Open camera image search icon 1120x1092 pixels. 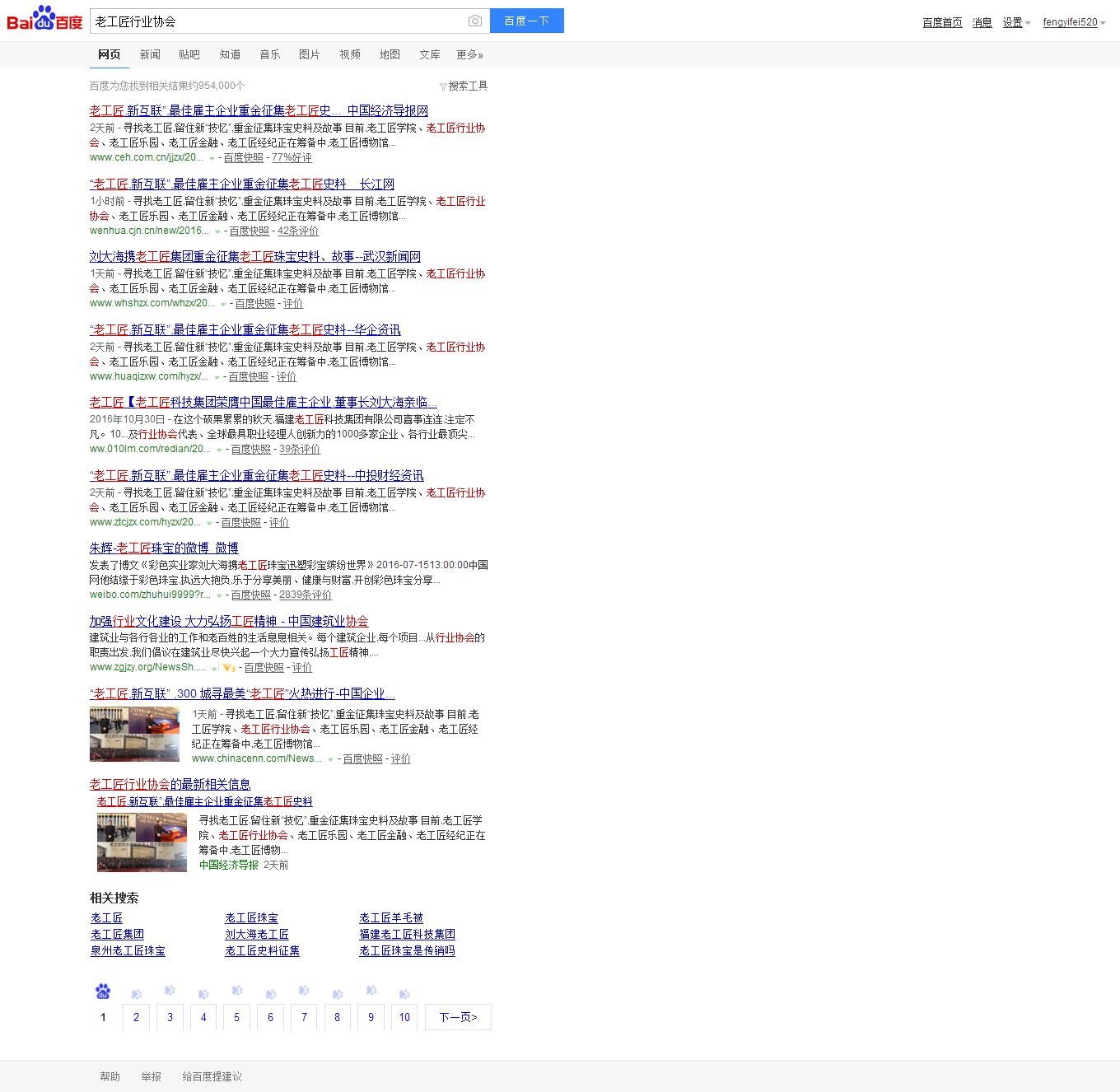tap(475, 21)
